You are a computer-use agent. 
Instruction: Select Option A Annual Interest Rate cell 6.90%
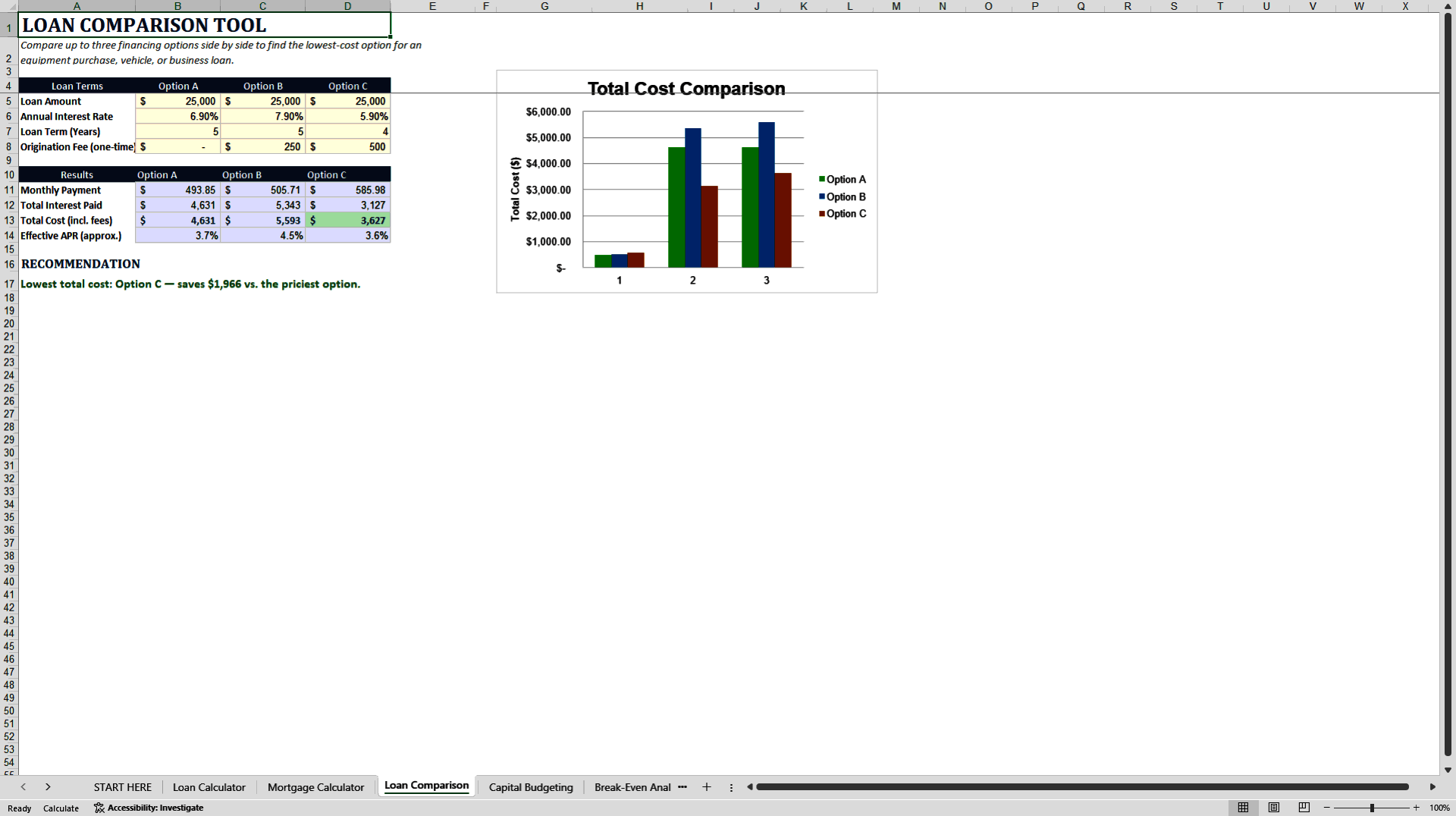pos(178,116)
